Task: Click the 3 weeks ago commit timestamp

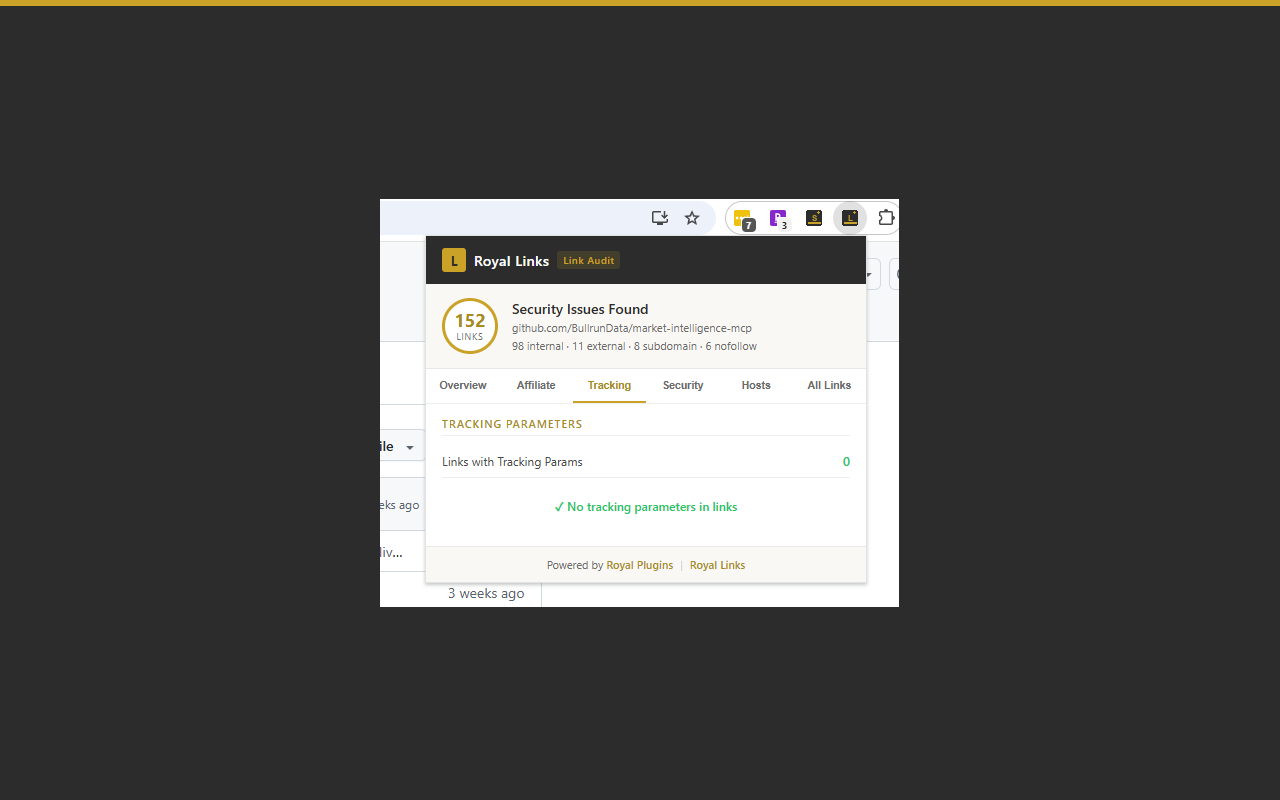Action: click(x=485, y=593)
